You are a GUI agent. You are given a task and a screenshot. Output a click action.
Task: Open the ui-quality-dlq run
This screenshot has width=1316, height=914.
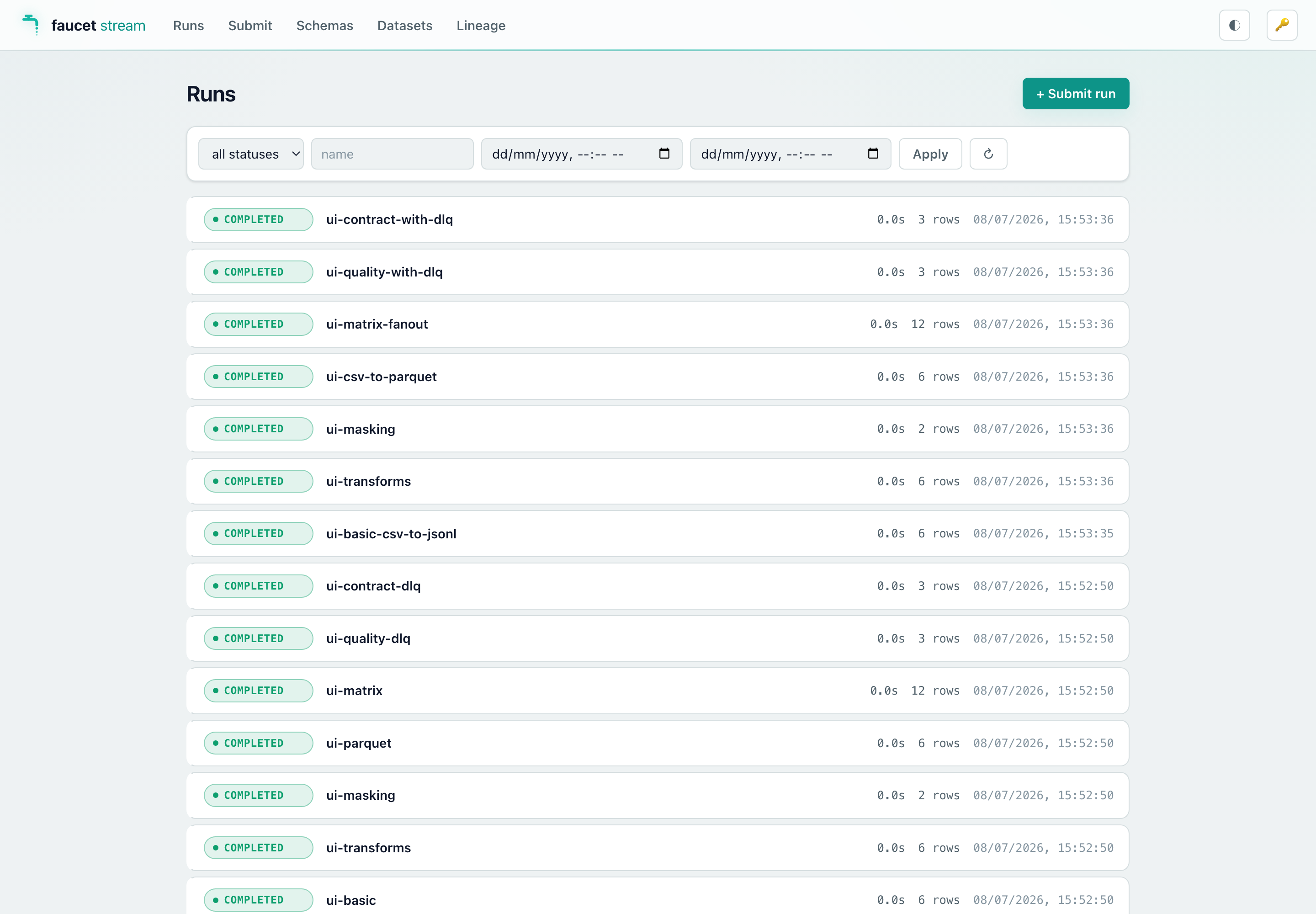pyautogui.click(x=658, y=638)
